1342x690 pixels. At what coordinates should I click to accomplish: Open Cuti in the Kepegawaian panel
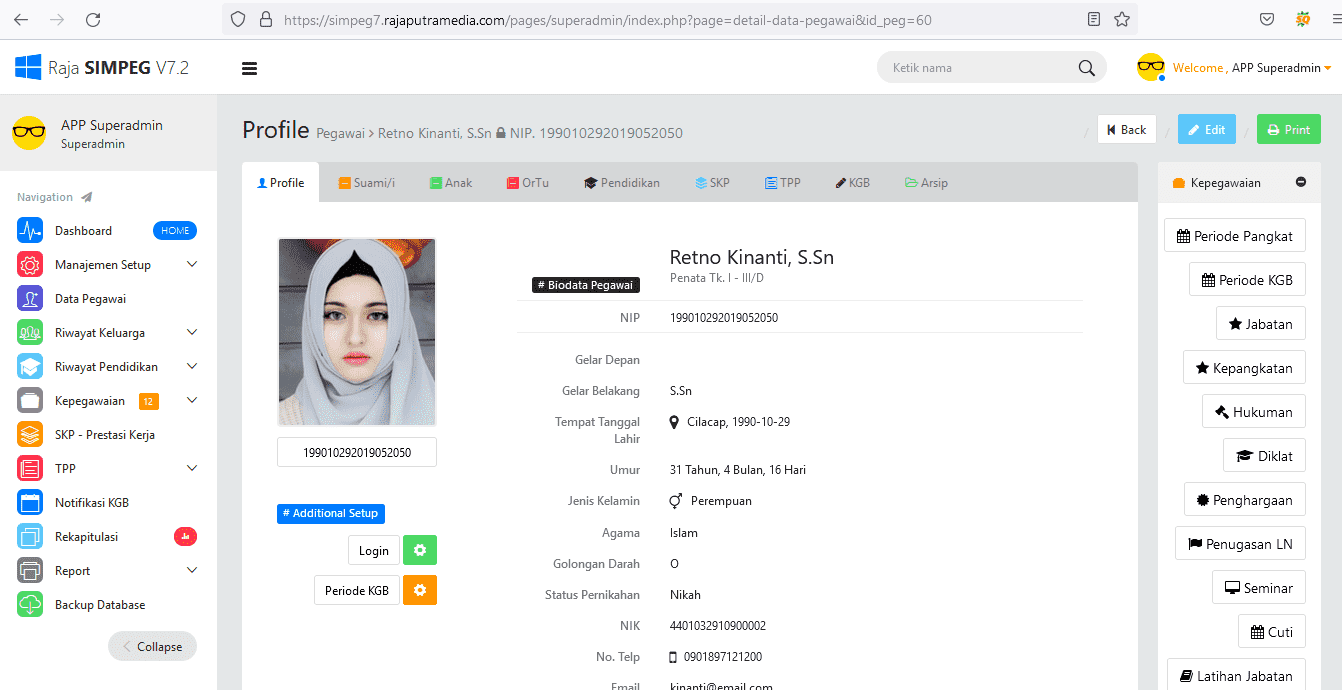[x=1271, y=631]
